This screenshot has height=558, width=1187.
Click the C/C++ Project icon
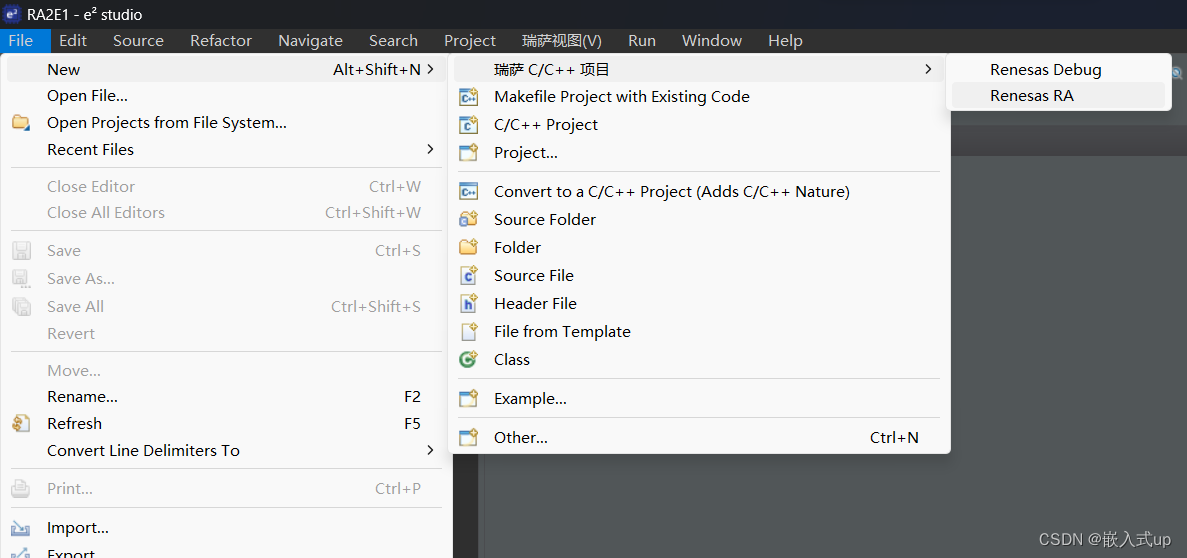469,125
